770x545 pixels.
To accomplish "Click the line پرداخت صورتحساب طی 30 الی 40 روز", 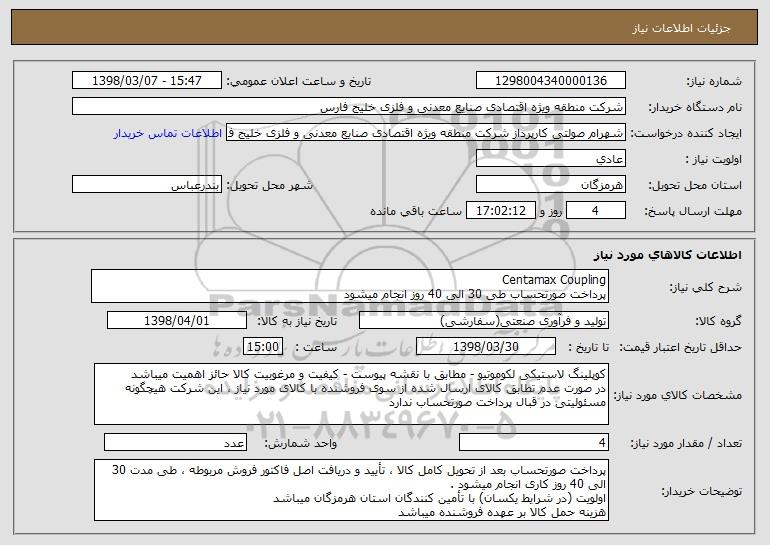I will [475, 295].
